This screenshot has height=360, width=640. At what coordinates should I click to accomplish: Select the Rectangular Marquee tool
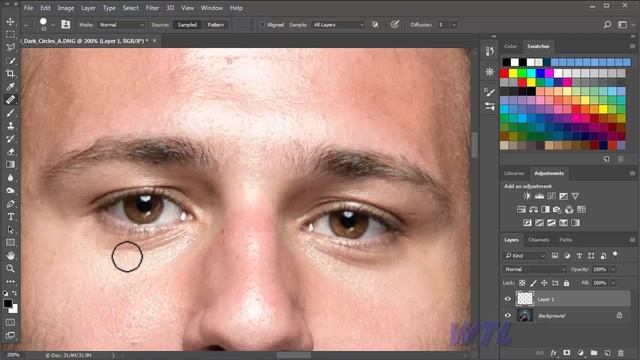click(x=11, y=34)
